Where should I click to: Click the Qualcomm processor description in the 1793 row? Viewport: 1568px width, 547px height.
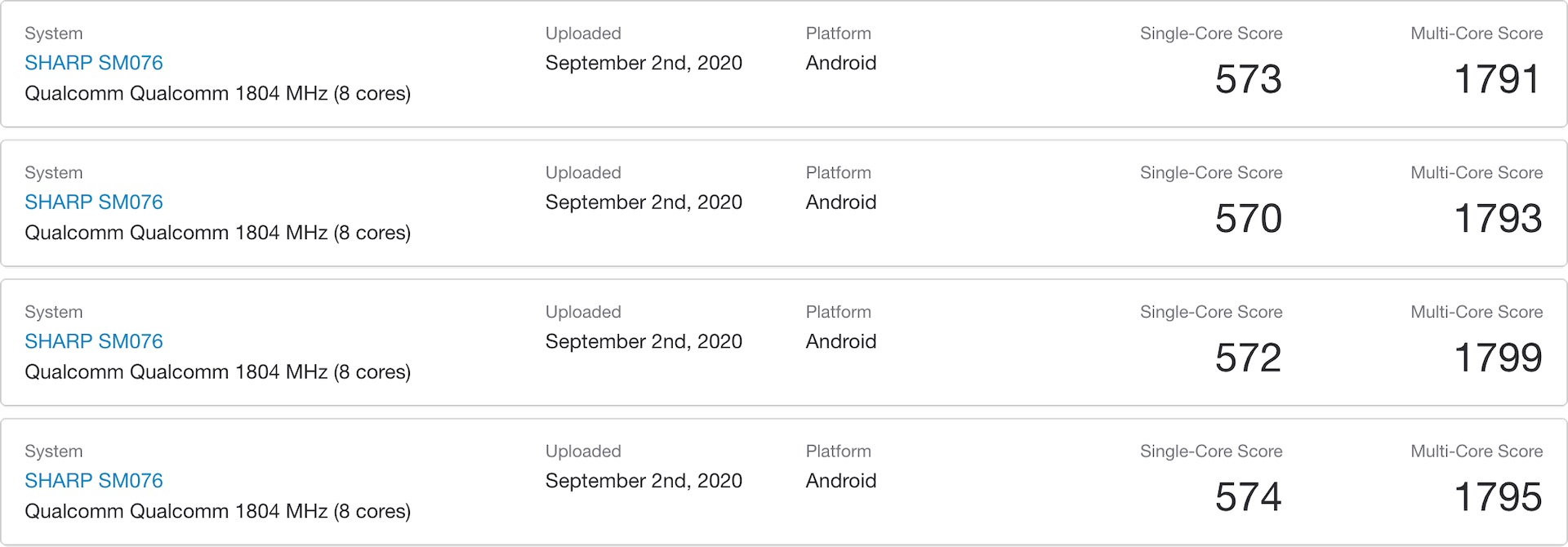(x=217, y=233)
